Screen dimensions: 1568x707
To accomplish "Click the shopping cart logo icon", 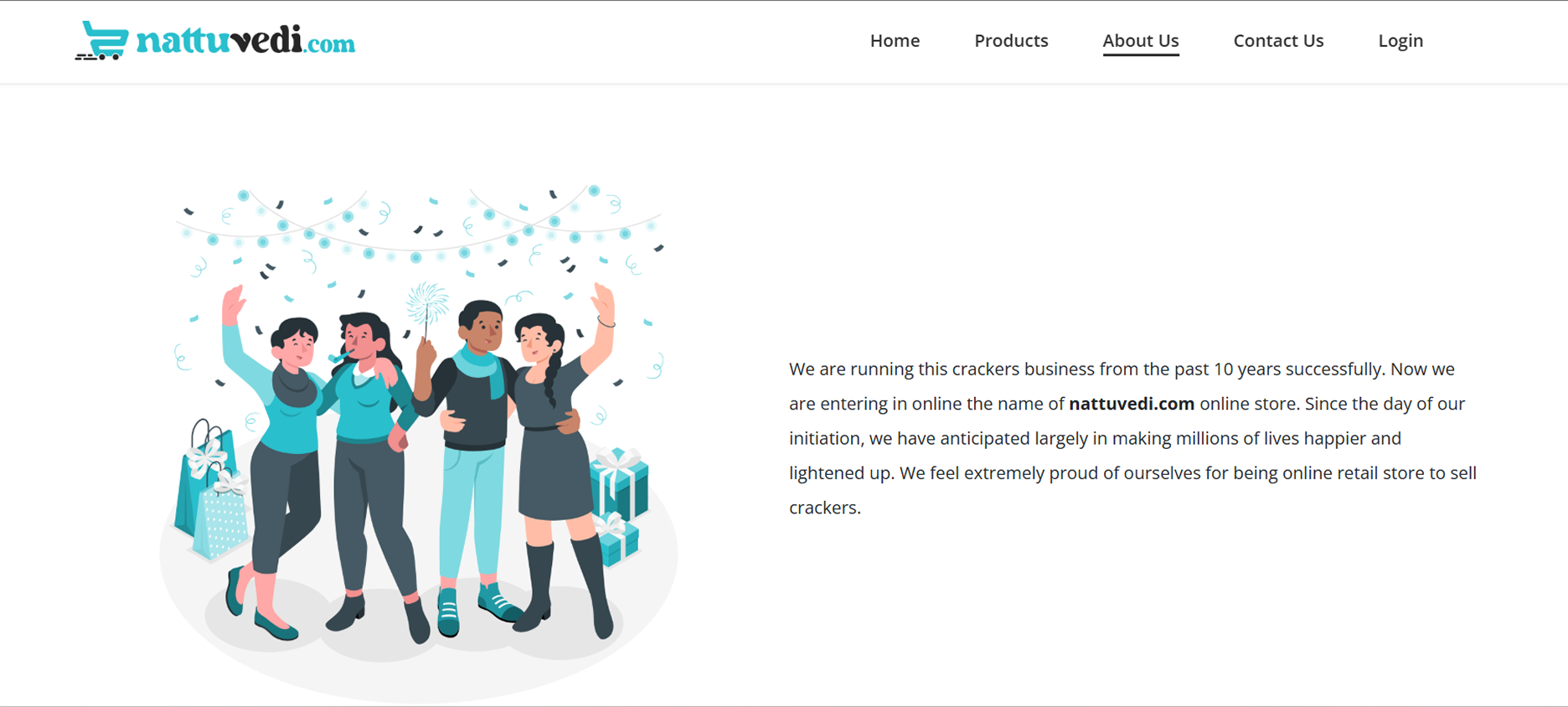I will (102, 40).
